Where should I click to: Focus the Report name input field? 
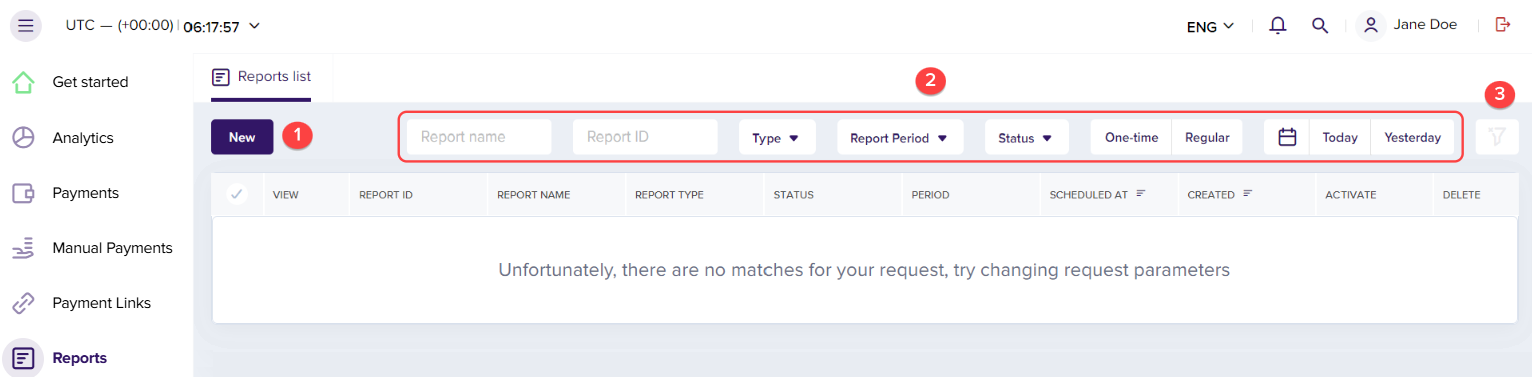pyautogui.click(x=479, y=137)
